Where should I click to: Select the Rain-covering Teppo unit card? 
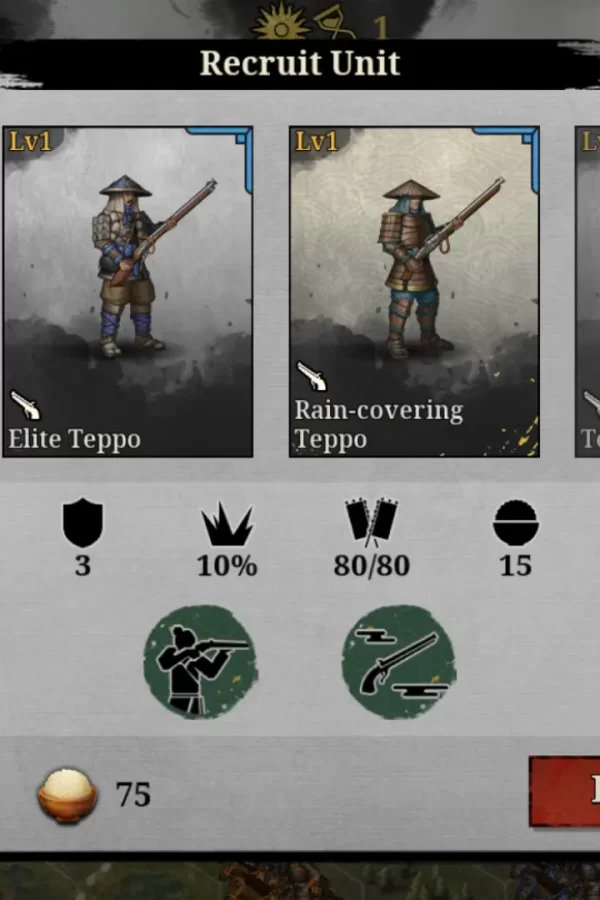point(414,292)
